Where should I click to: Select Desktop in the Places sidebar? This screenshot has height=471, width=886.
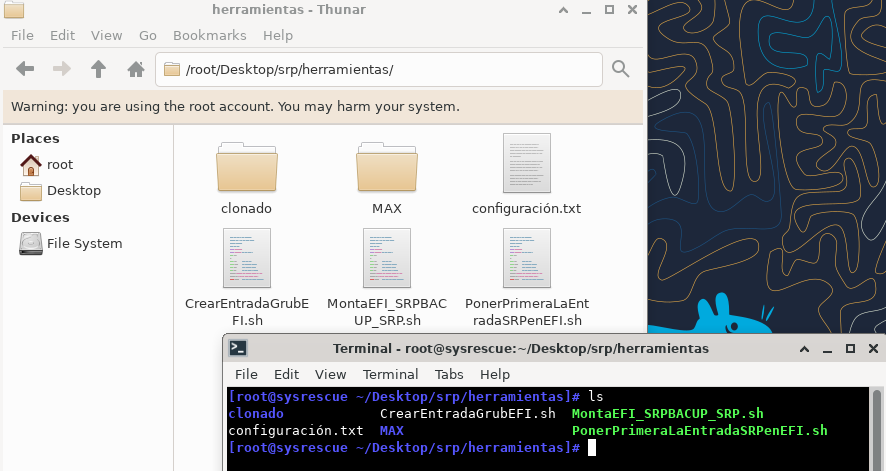pos(73,190)
